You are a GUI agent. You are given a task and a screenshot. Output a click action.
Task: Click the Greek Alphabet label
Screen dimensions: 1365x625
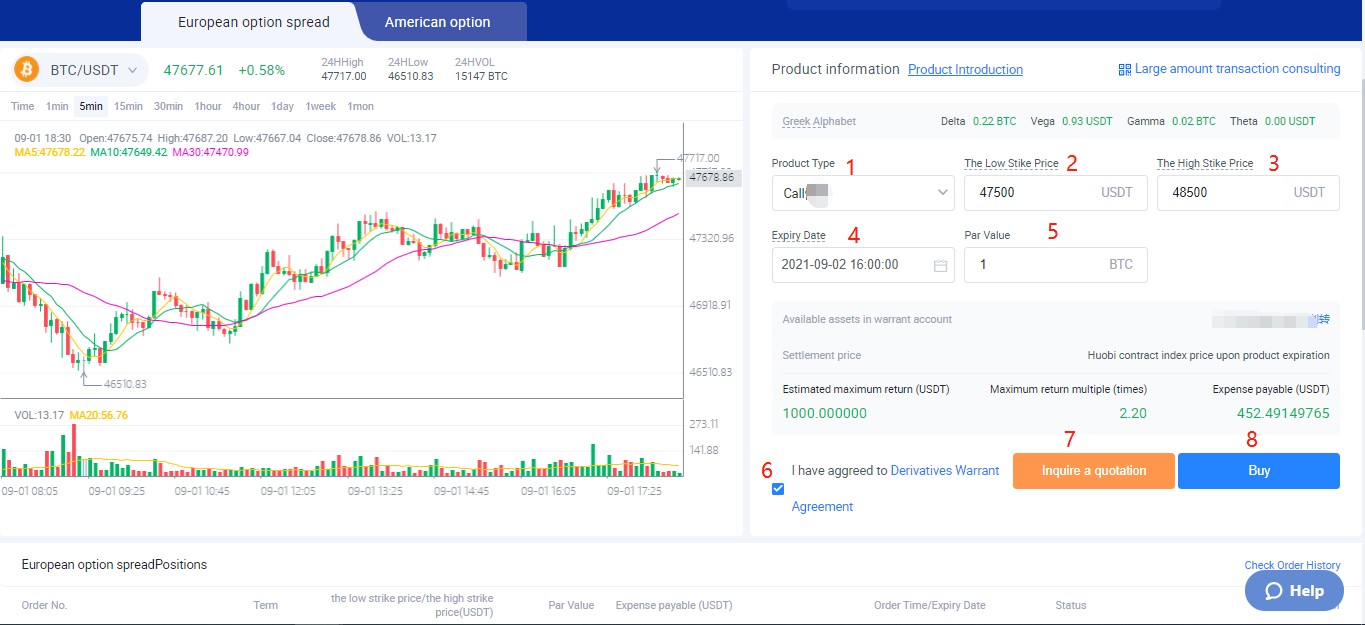(x=819, y=122)
